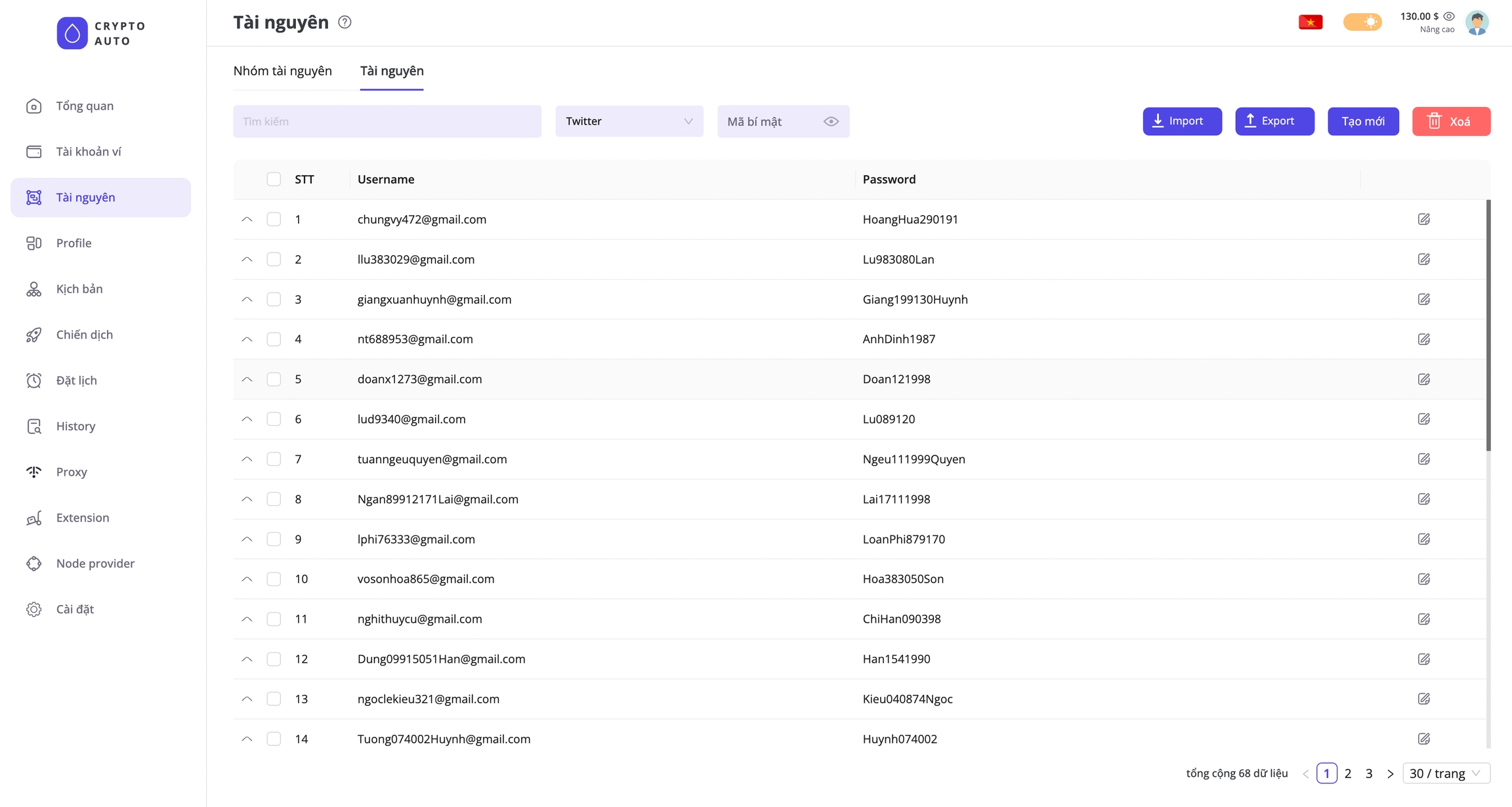Open the Chiến dịch rocket icon
Viewport: 1512px width, 807px height.
(34, 335)
